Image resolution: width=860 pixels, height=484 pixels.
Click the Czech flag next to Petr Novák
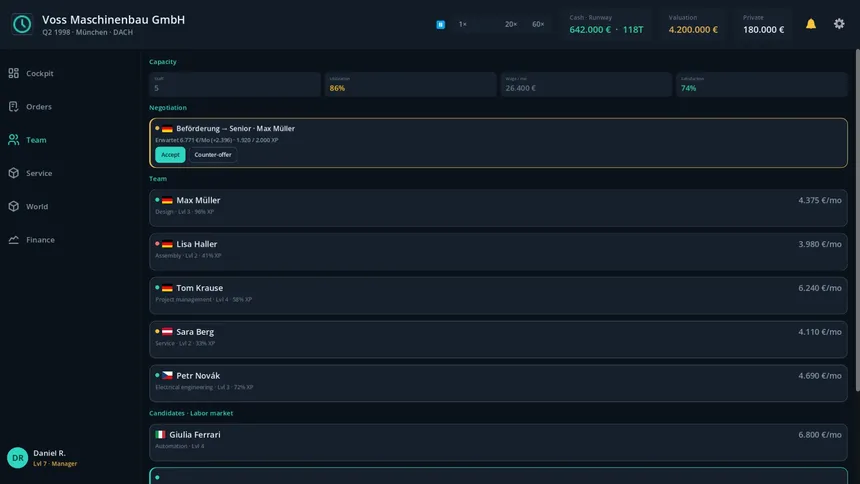click(x=167, y=375)
